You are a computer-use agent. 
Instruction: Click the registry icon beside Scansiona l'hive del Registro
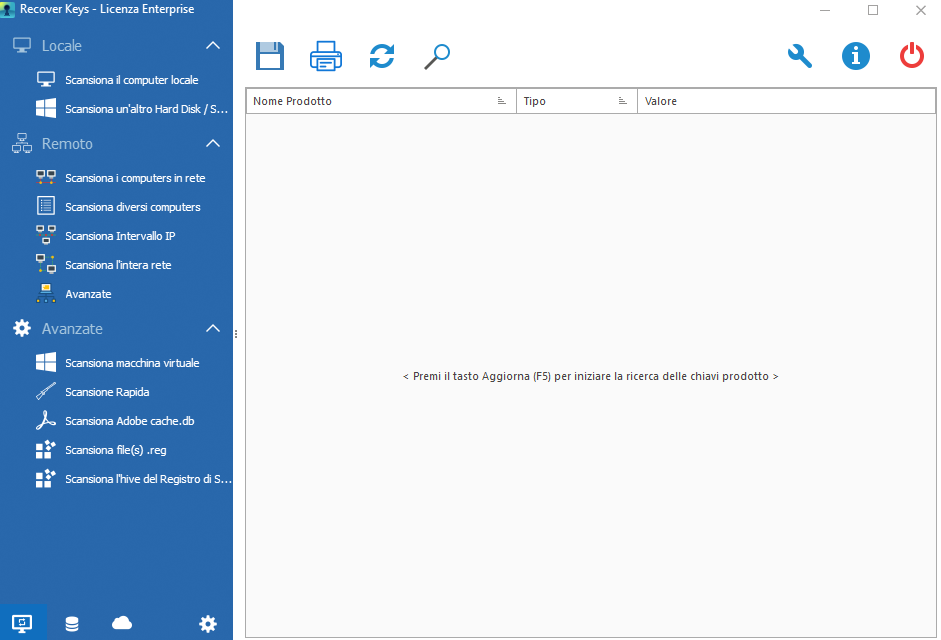(x=46, y=478)
